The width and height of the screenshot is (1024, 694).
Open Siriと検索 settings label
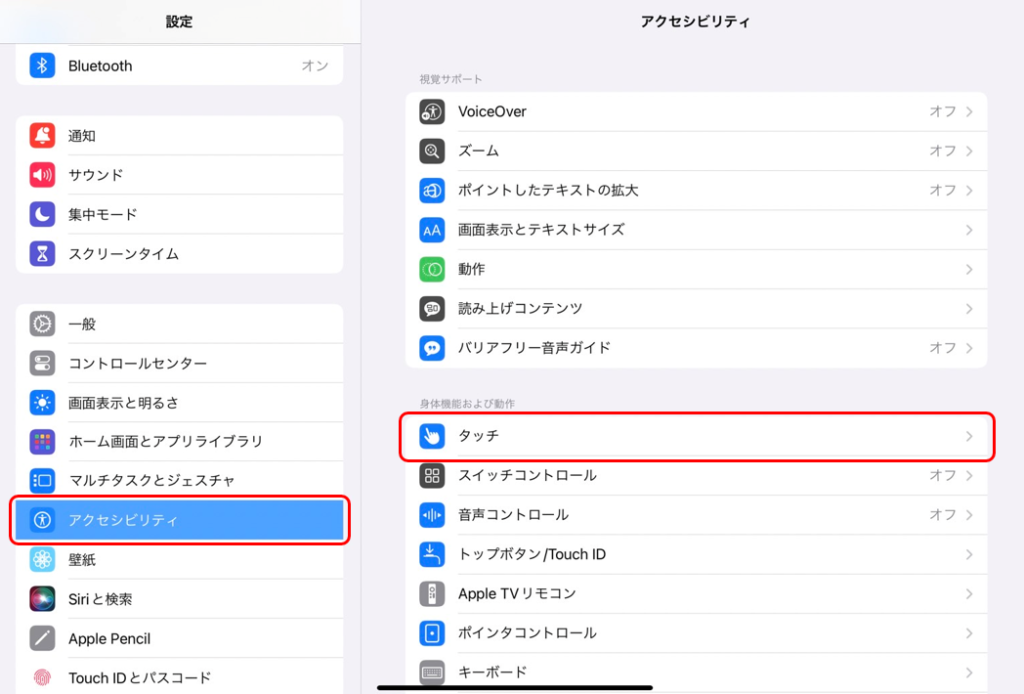click(x=100, y=599)
